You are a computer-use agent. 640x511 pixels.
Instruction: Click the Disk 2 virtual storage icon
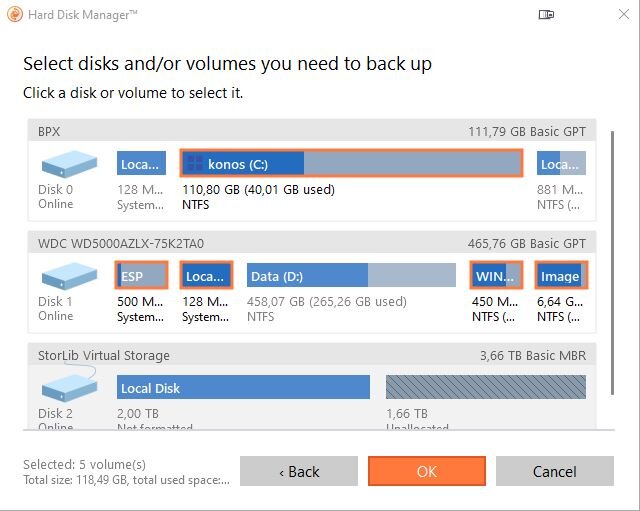click(x=69, y=386)
